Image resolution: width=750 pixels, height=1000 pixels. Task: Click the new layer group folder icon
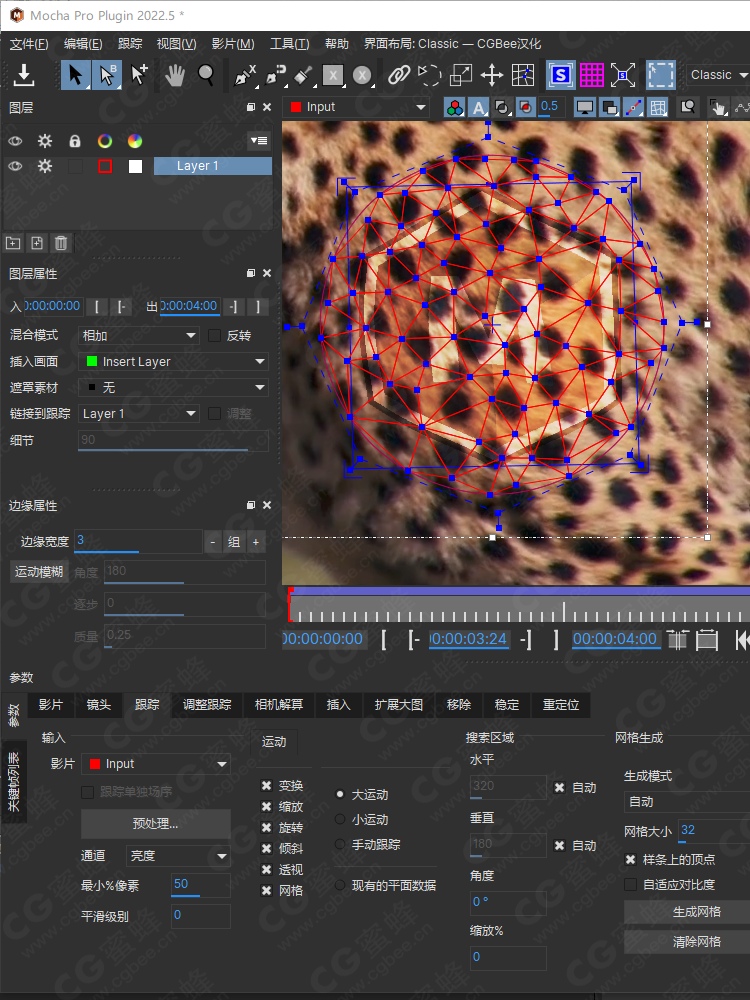pos(13,242)
